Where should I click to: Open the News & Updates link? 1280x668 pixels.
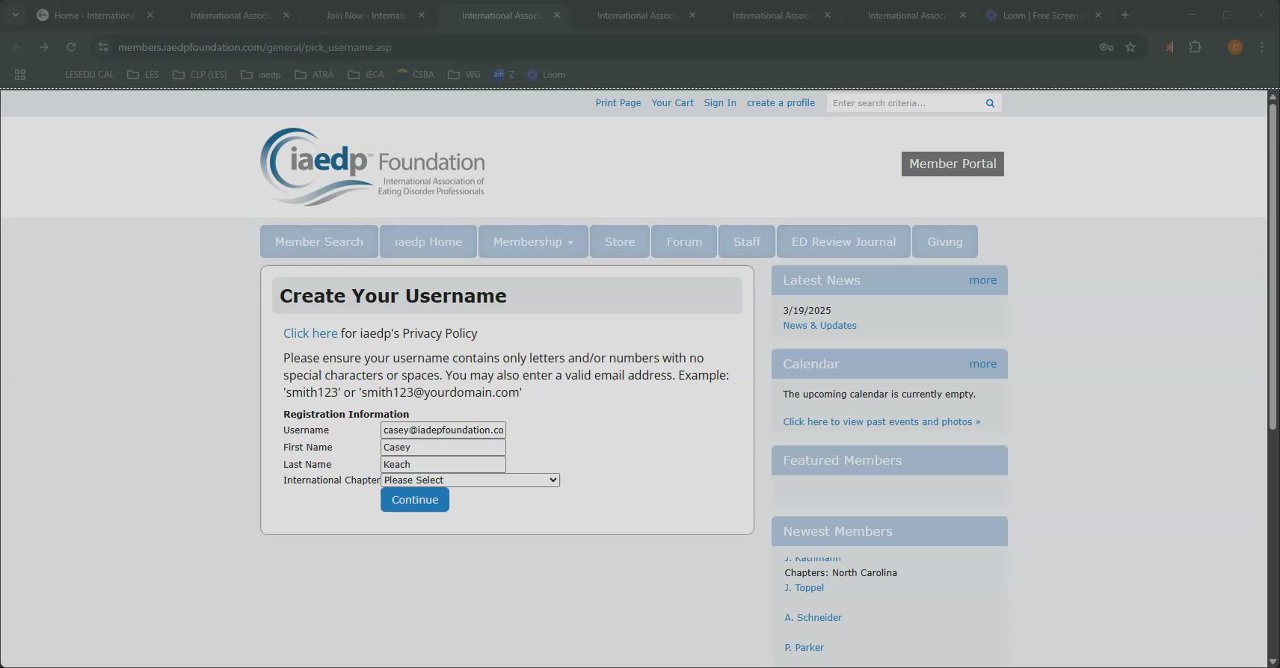coord(820,326)
